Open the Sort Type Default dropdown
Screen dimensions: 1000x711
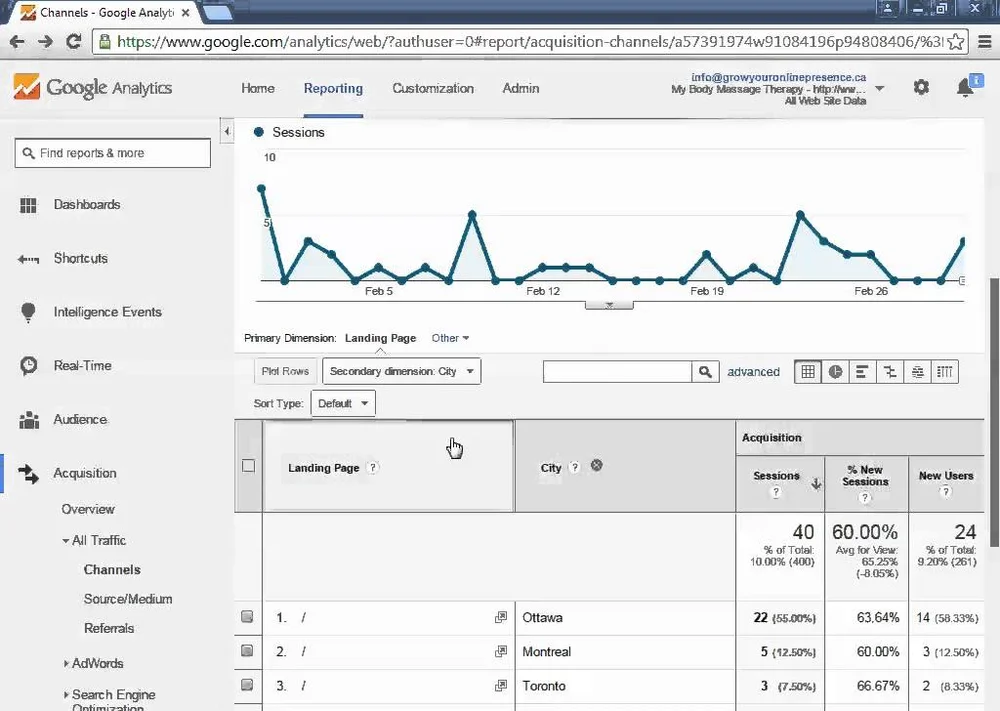(343, 403)
